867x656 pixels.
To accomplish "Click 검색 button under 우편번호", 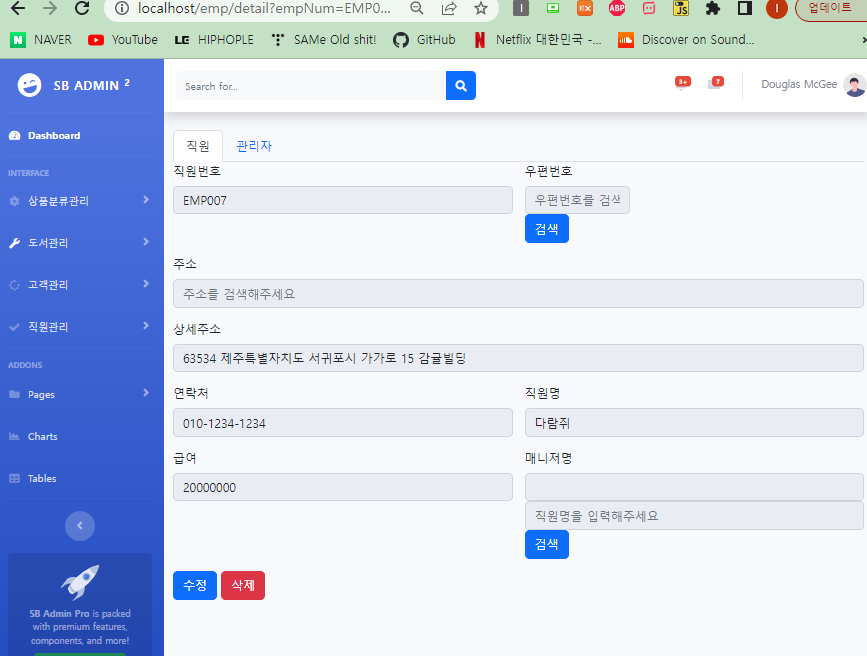I will tap(547, 229).
